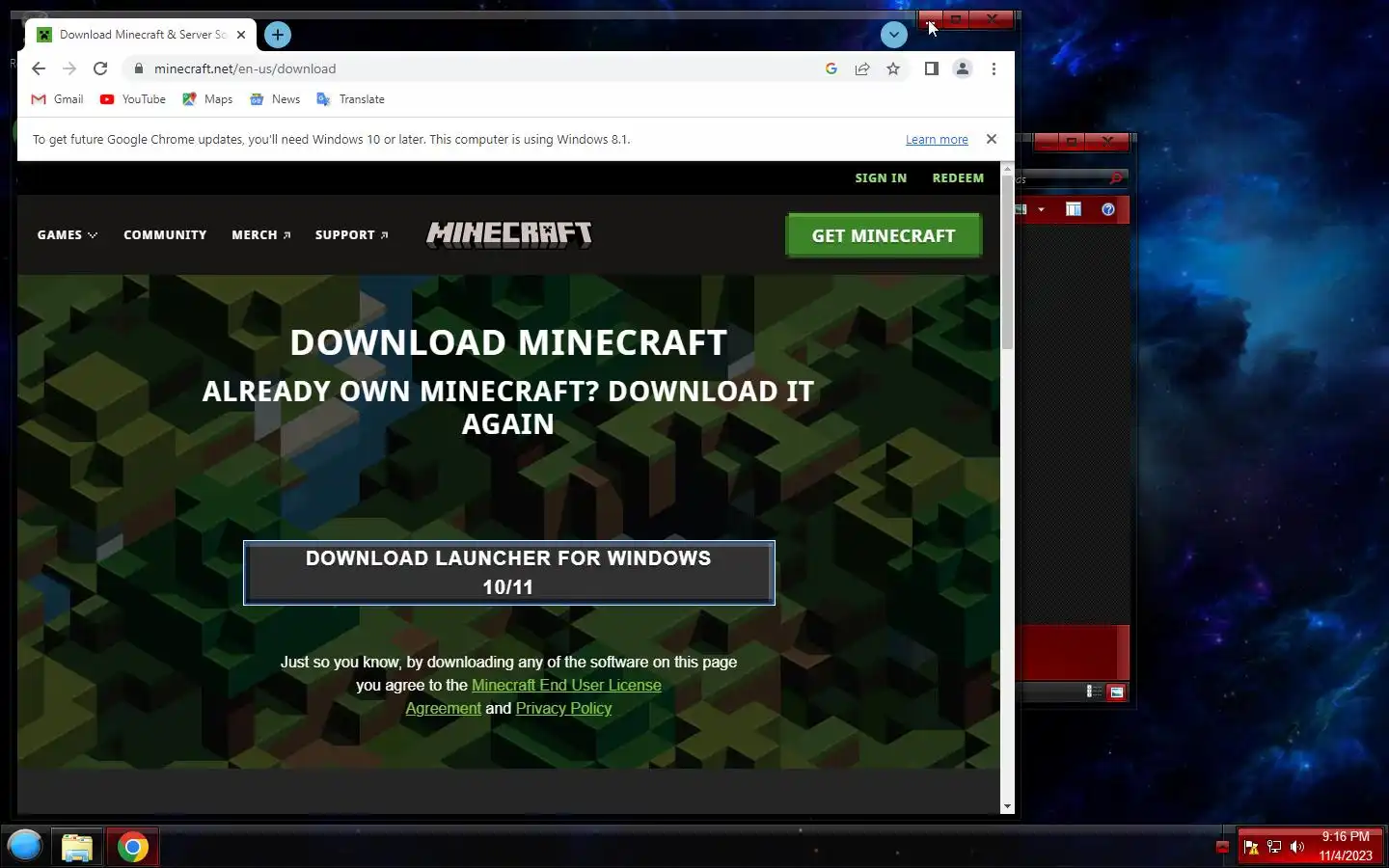Go back using the browser back arrow

tap(39, 68)
